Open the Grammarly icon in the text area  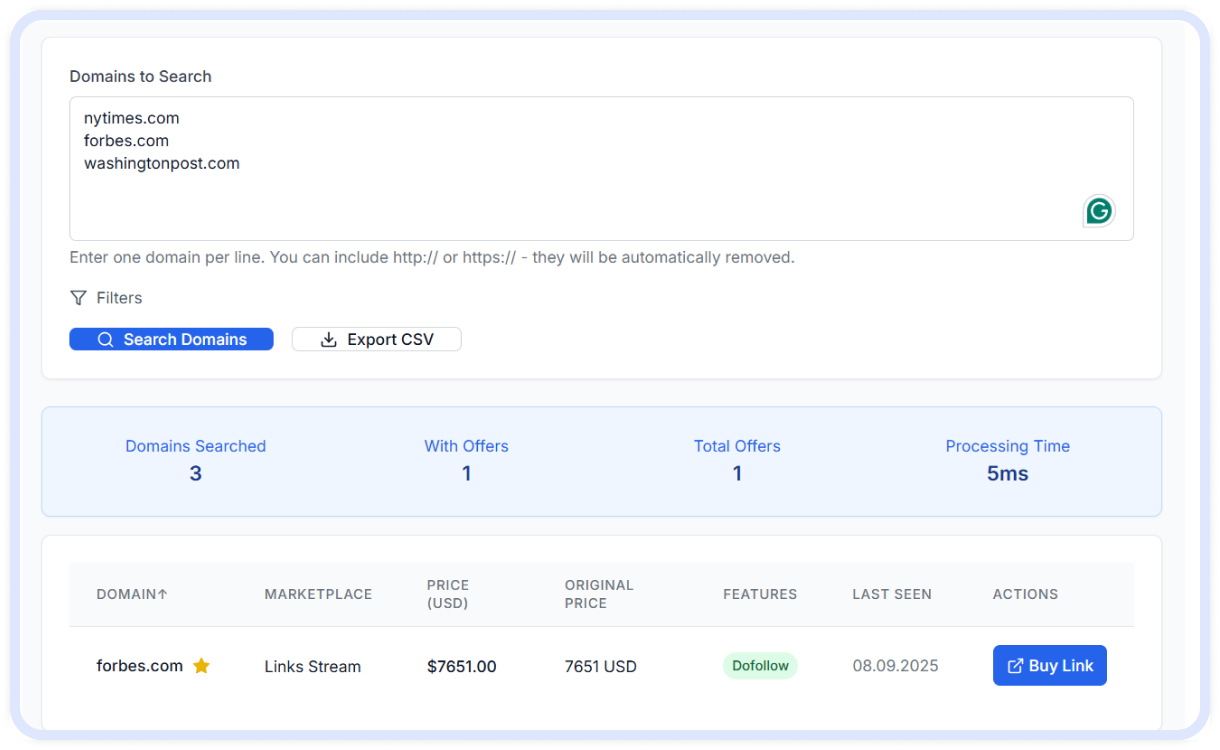coord(1098,211)
